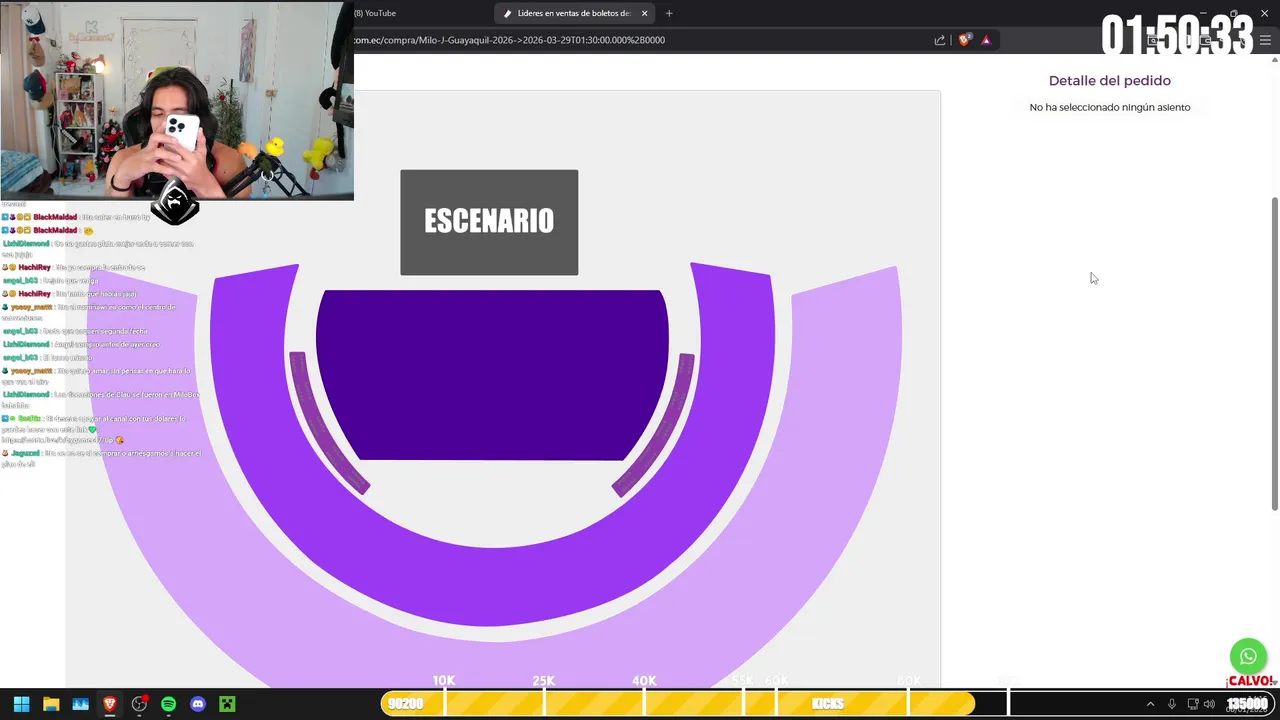Click the KICKS yellow progress bar
The width and height of the screenshot is (1280, 720).
[678, 704]
